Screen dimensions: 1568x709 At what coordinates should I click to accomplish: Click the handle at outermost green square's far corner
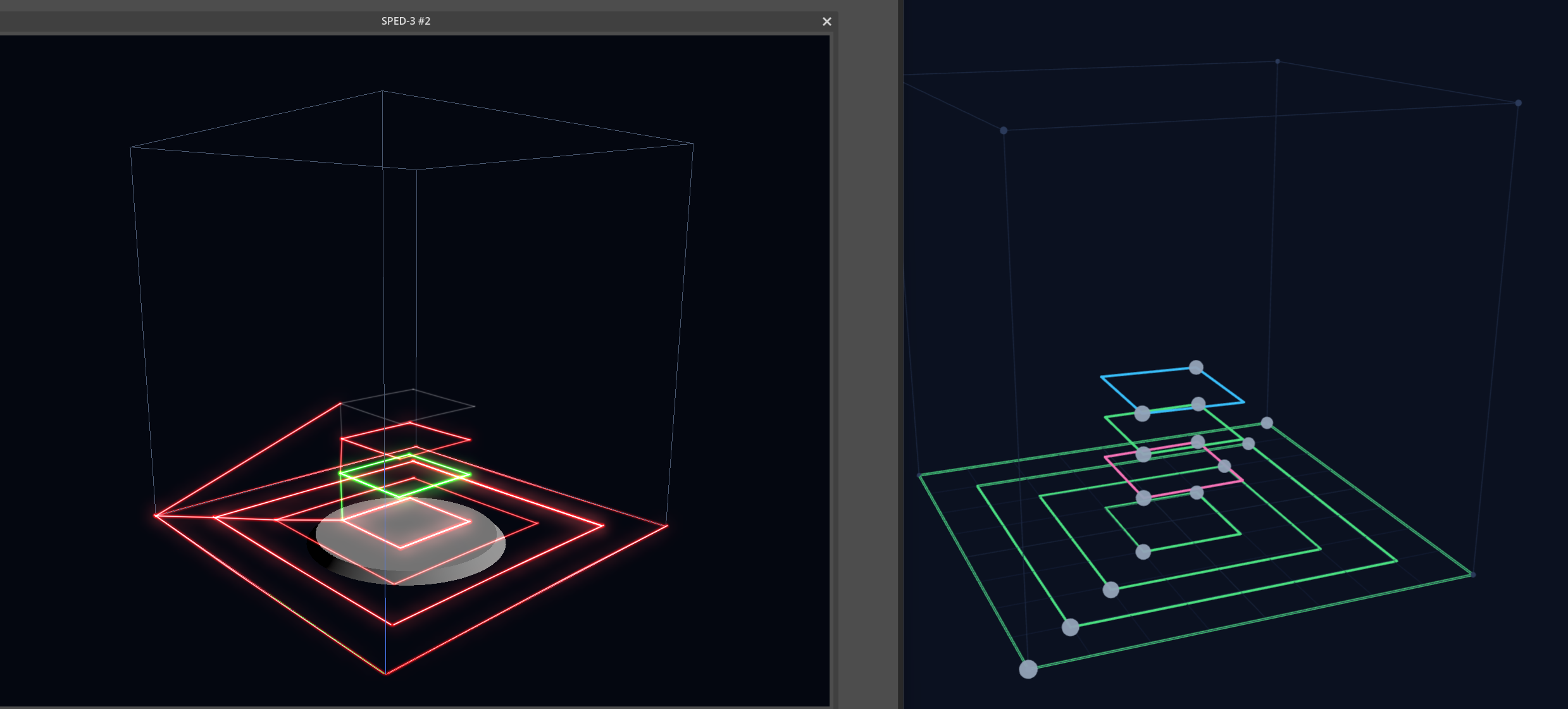click(1267, 422)
